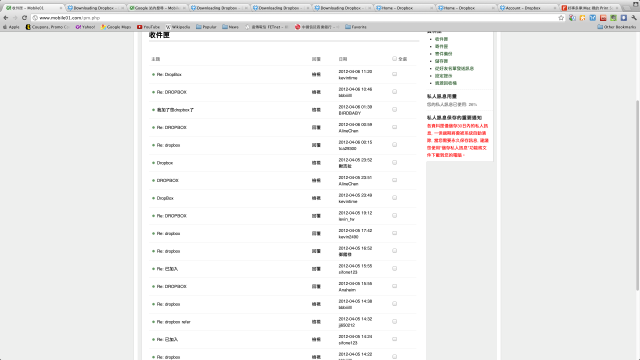640x360 pixels.
Task: Open the FETnet bookmark
Action: point(267,27)
